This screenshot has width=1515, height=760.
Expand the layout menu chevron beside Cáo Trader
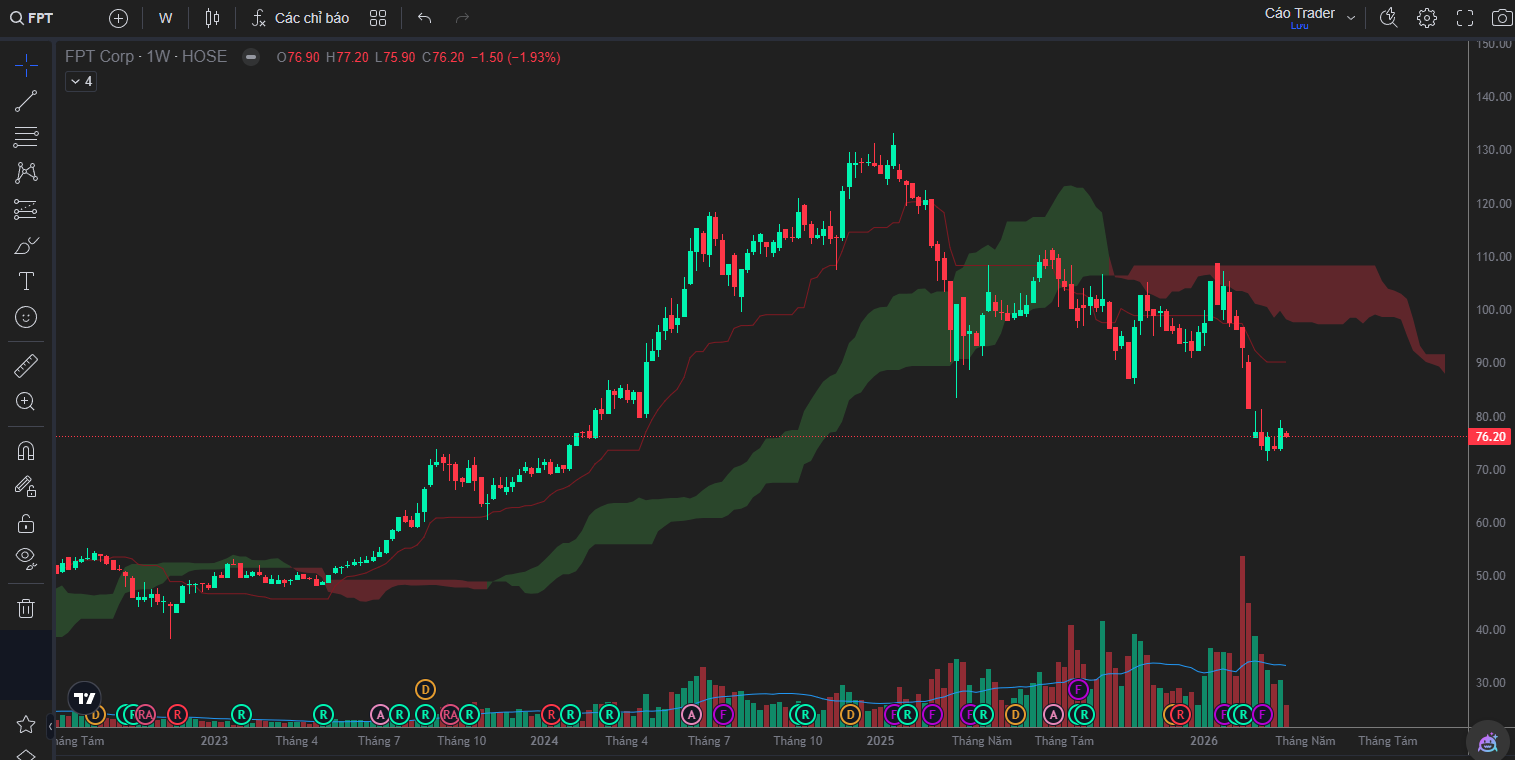tap(1351, 18)
